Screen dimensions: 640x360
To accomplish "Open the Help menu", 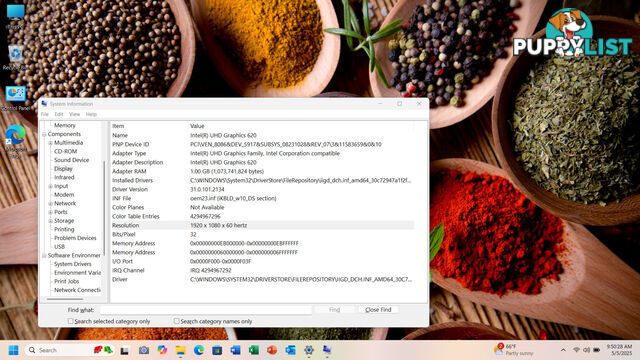I will (x=91, y=114).
